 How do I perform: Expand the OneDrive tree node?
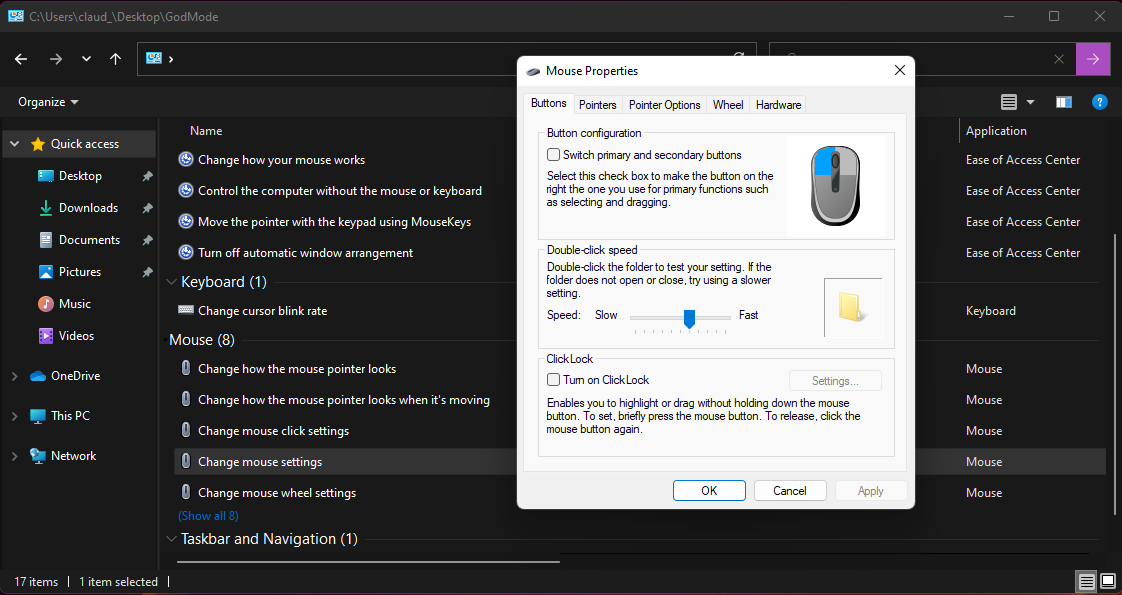point(14,376)
